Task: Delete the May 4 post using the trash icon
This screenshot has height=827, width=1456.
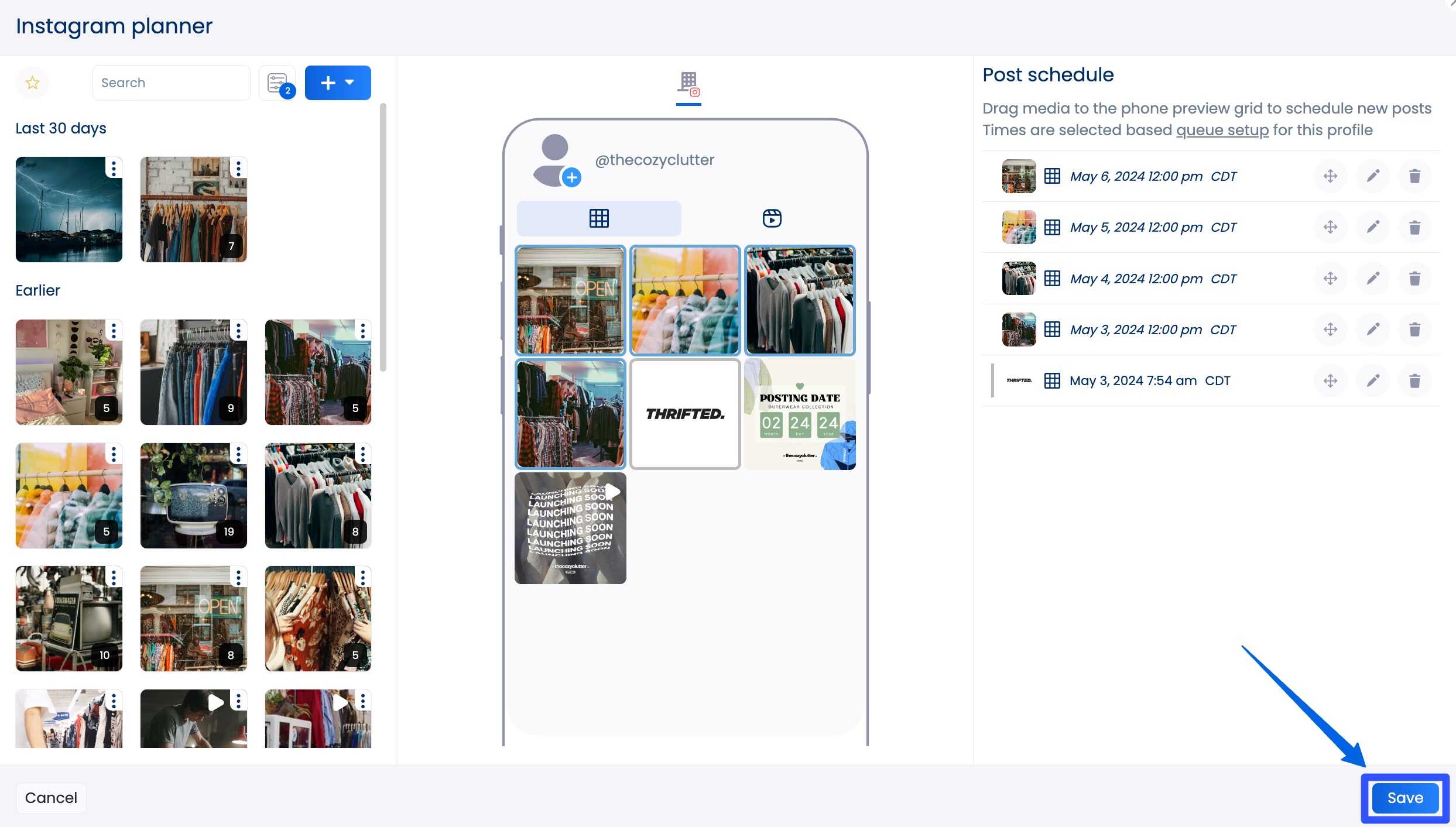Action: (1414, 278)
